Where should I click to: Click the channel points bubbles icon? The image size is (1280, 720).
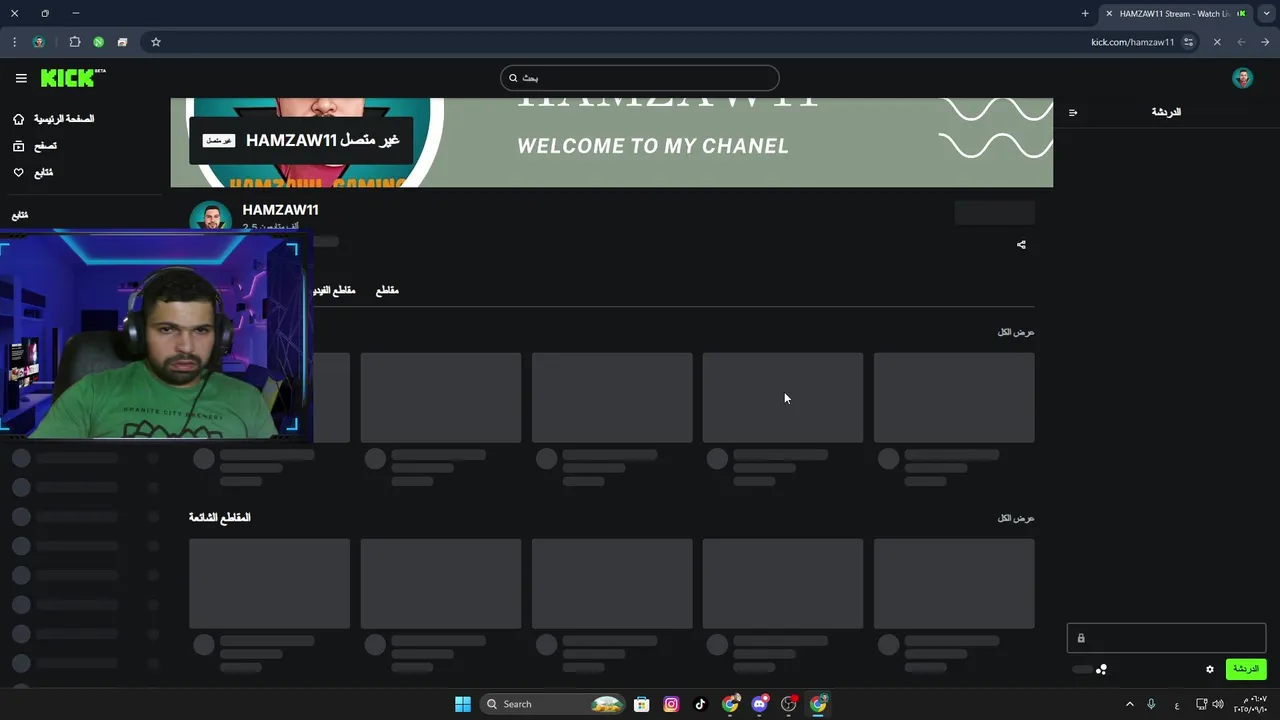click(x=1101, y=669)
